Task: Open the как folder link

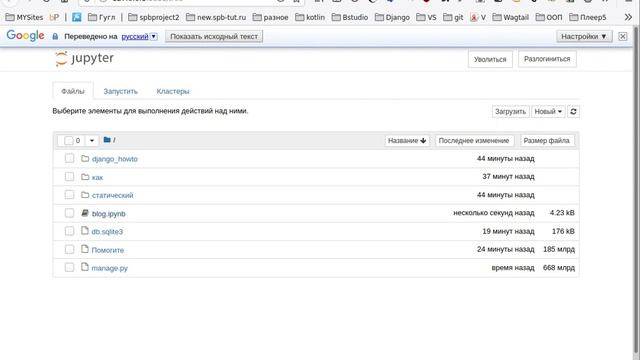Action: (97, 177)
